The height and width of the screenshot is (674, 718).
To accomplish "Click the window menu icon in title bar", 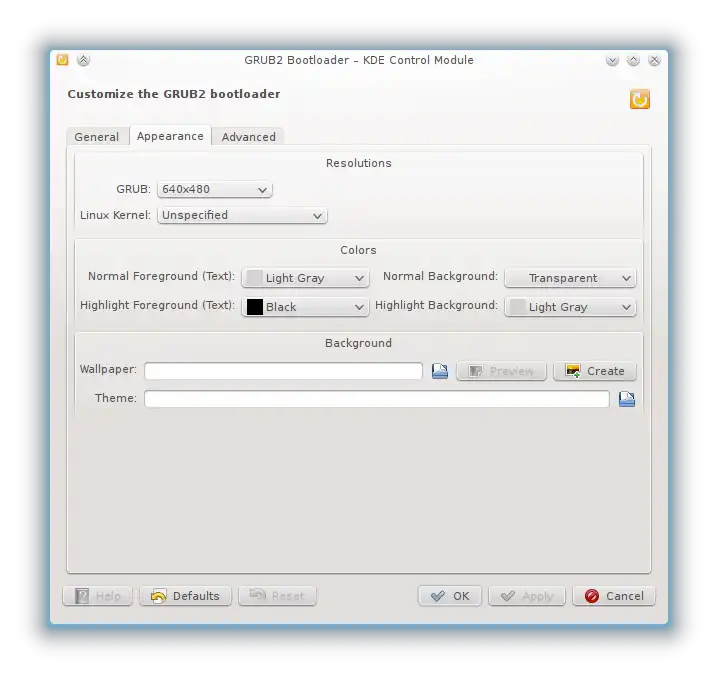I will (62, 60).
